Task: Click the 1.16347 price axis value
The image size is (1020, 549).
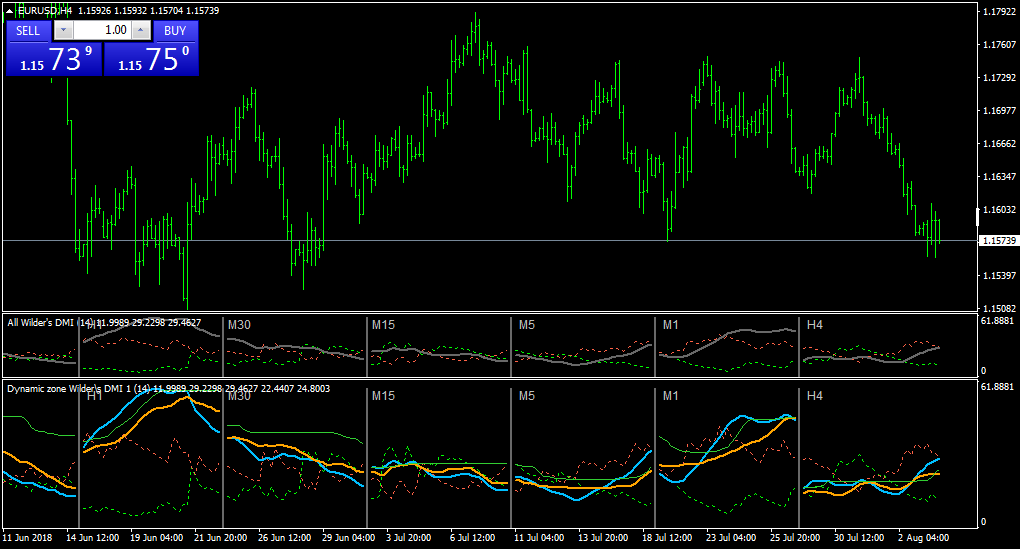Action: [x=999, y=177]
